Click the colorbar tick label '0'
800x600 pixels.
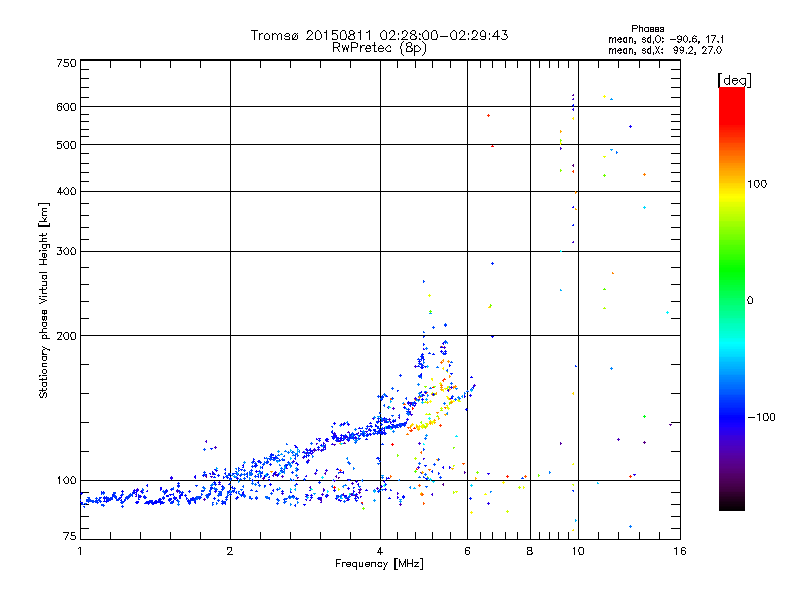[x=750, y=300]
